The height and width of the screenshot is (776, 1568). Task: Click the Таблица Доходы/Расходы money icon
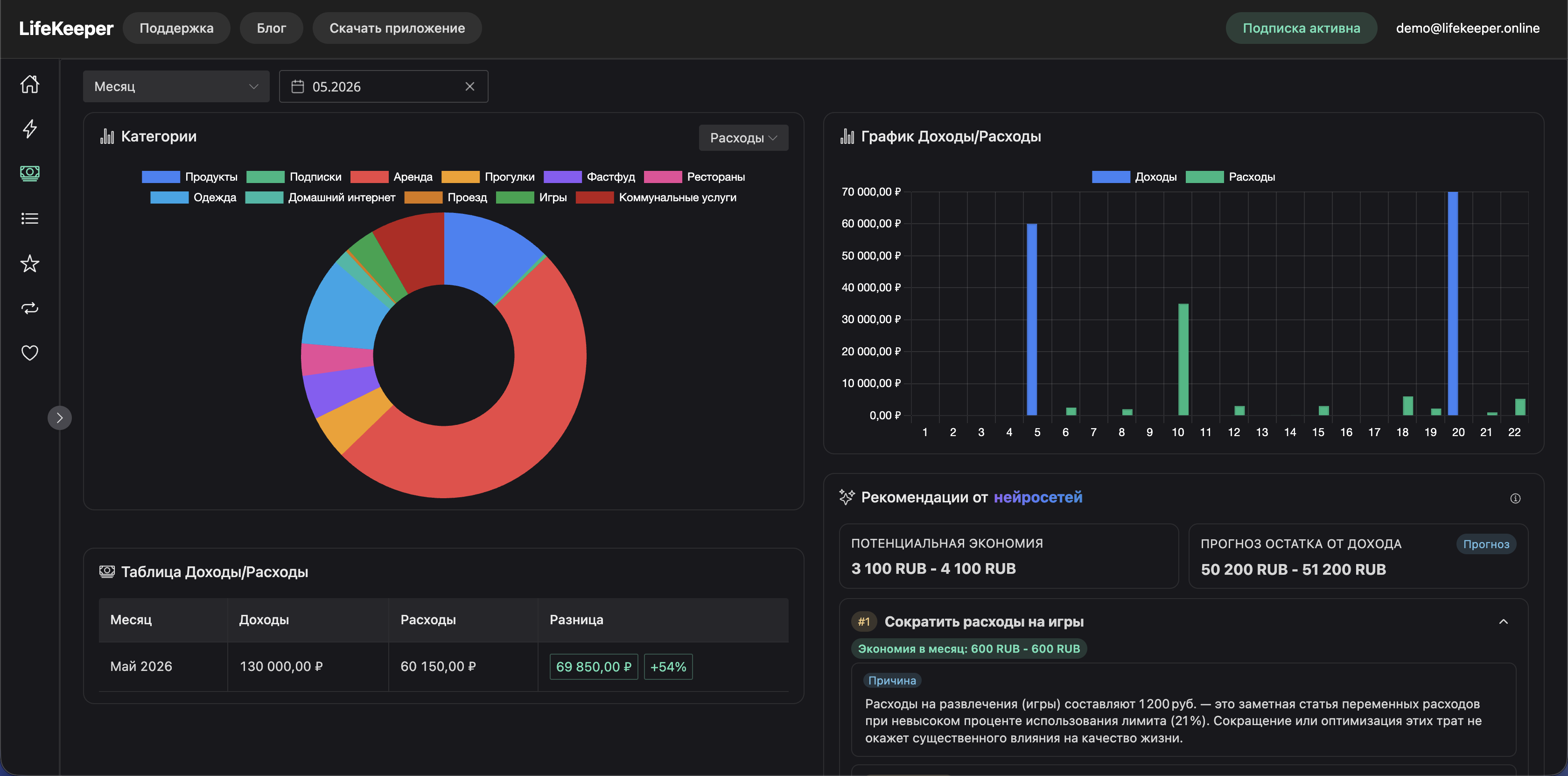click(107, 571)
